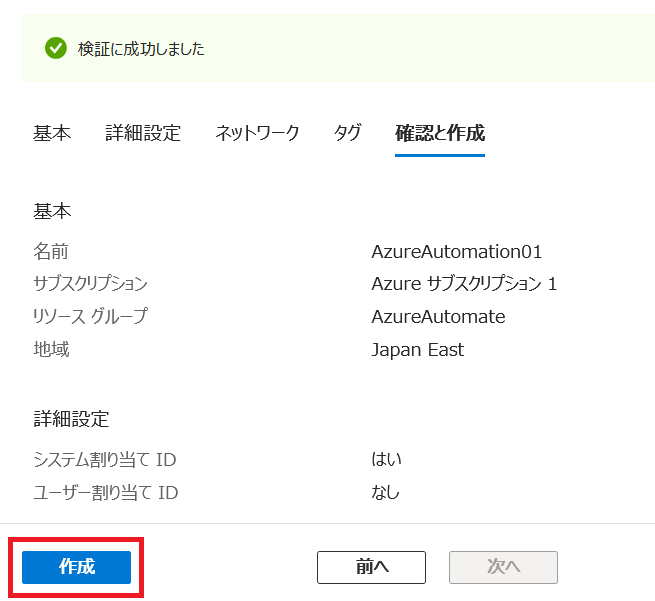This screenshot has height=601, width=655.
Task: Click the ユーザー割り当て ID value なし
Action: click(x=385, y=492)
